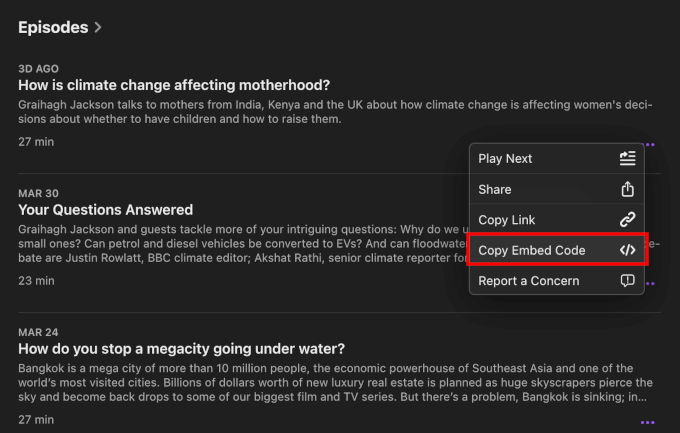Open more options for Your Questions Answered
The image size is (680, 433).
click(x=650, y=284)
